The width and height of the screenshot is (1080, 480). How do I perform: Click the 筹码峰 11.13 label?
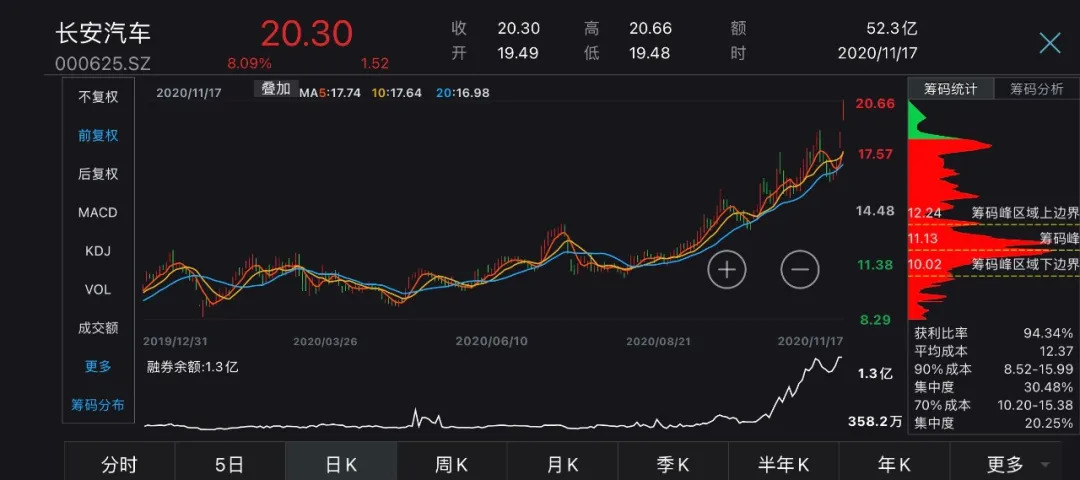[x=993, y=239]
